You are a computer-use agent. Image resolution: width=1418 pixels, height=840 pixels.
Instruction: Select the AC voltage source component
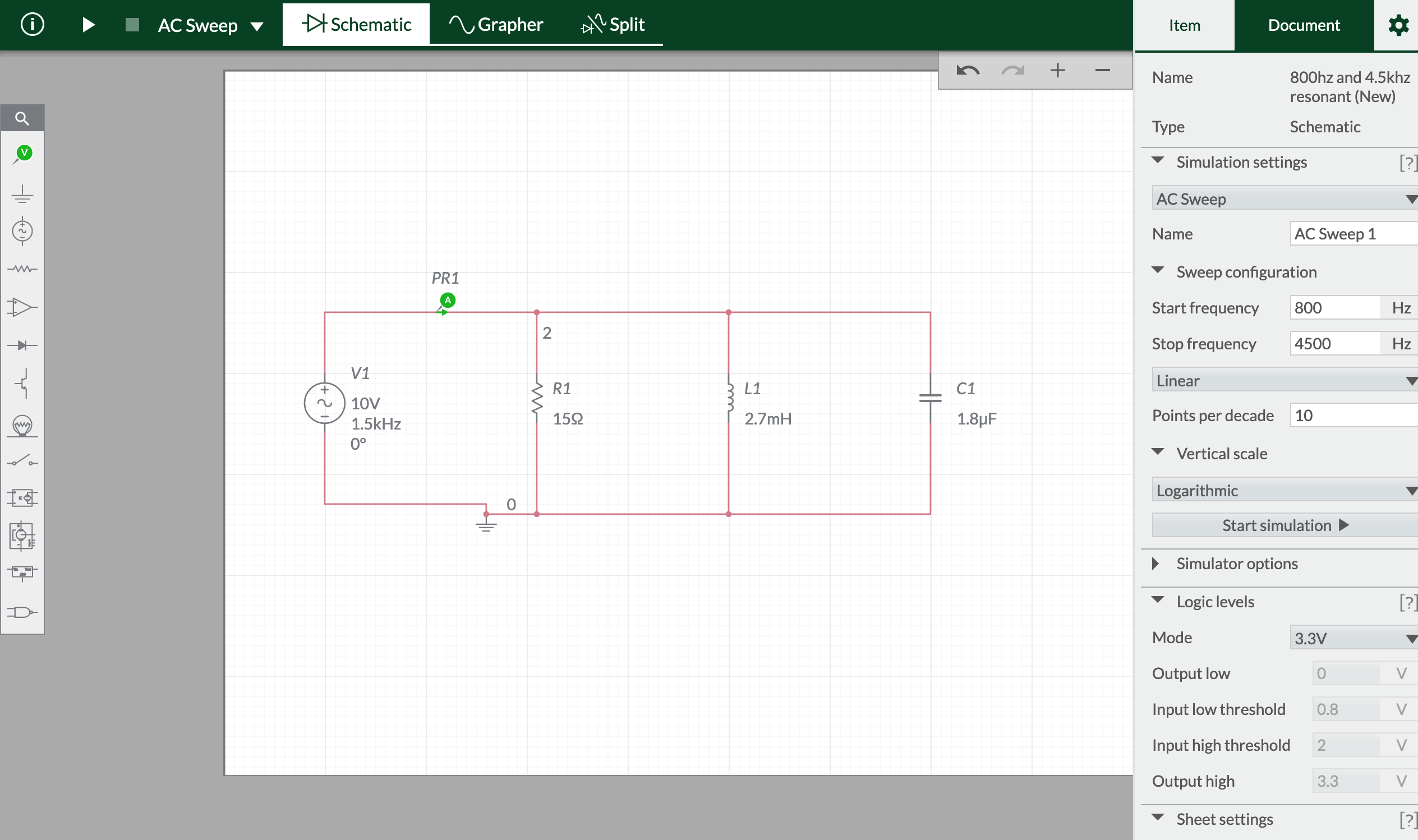tap(22, 231)
